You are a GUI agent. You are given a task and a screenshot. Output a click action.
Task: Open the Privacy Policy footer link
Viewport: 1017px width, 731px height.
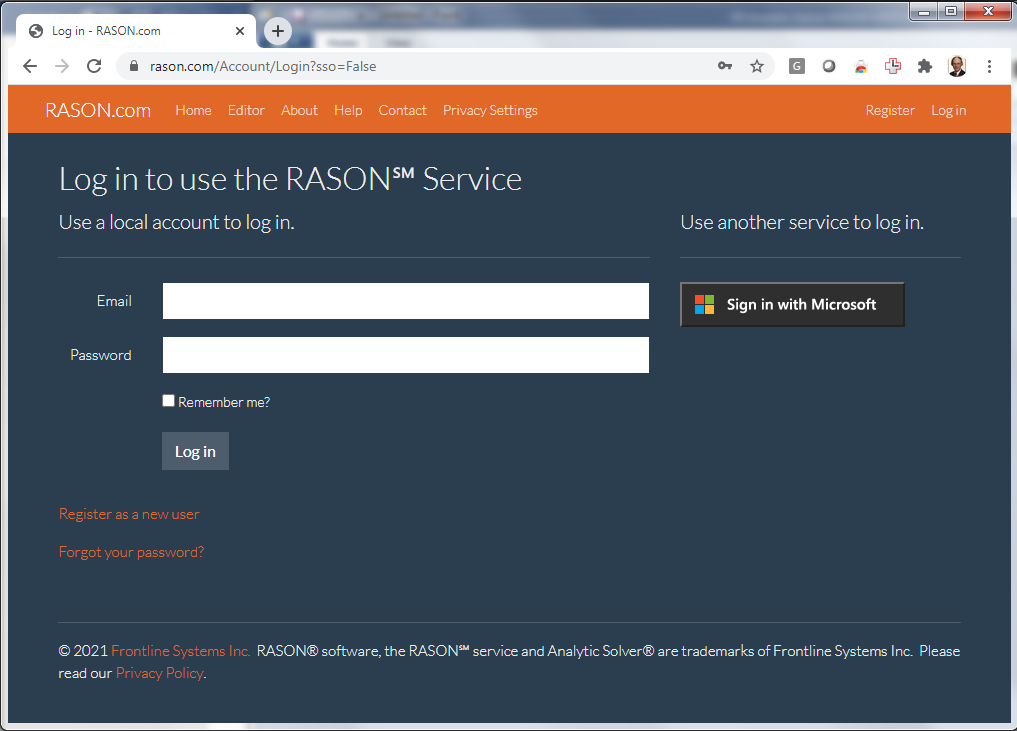point(160,673)
